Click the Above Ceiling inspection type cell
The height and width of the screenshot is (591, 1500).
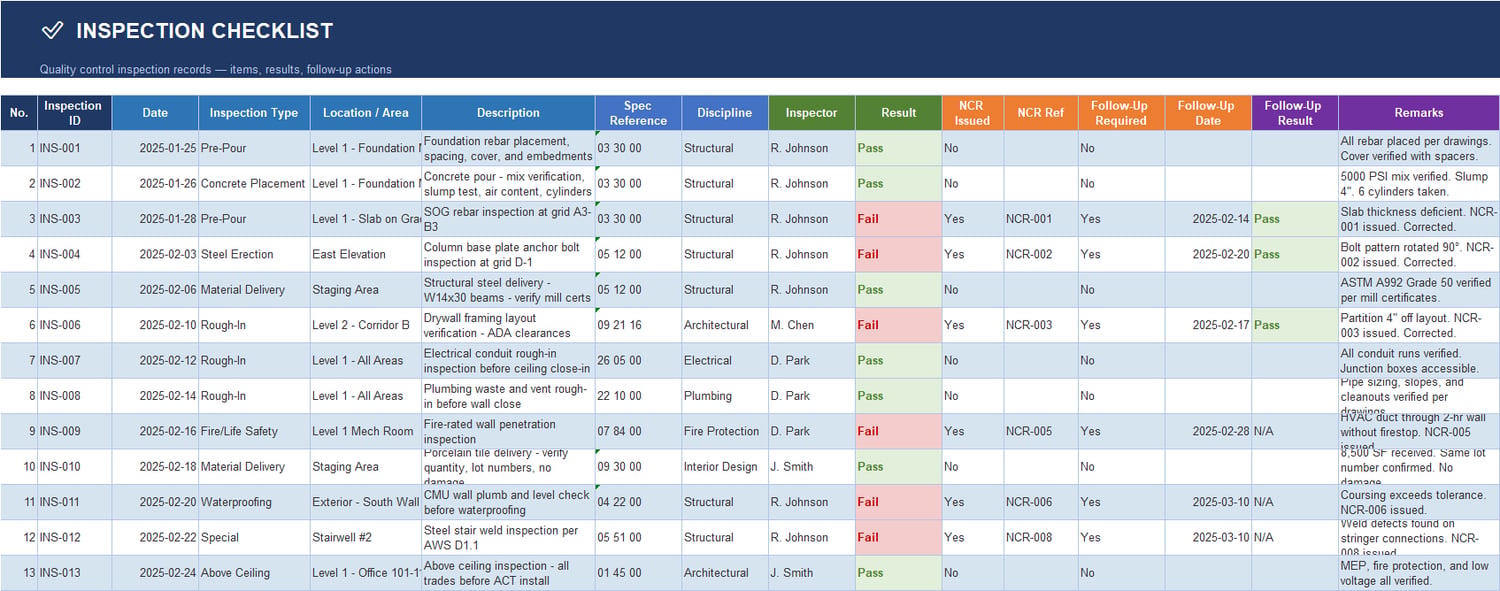[254, 573]
